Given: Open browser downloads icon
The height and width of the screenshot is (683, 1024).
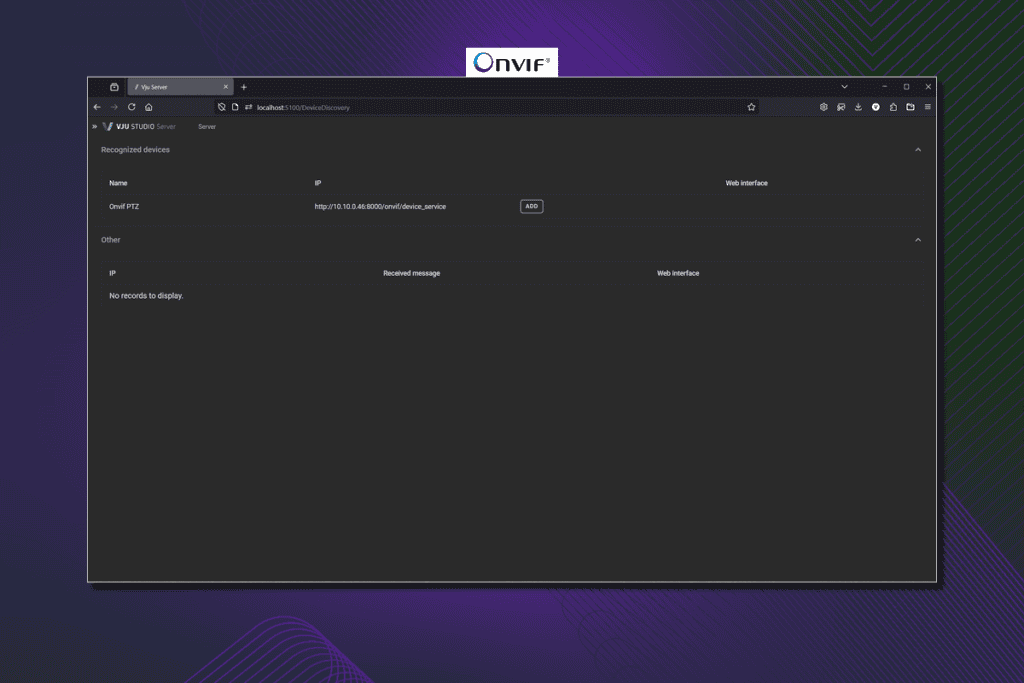Looking at the screenshot, I should coord(858,107).
